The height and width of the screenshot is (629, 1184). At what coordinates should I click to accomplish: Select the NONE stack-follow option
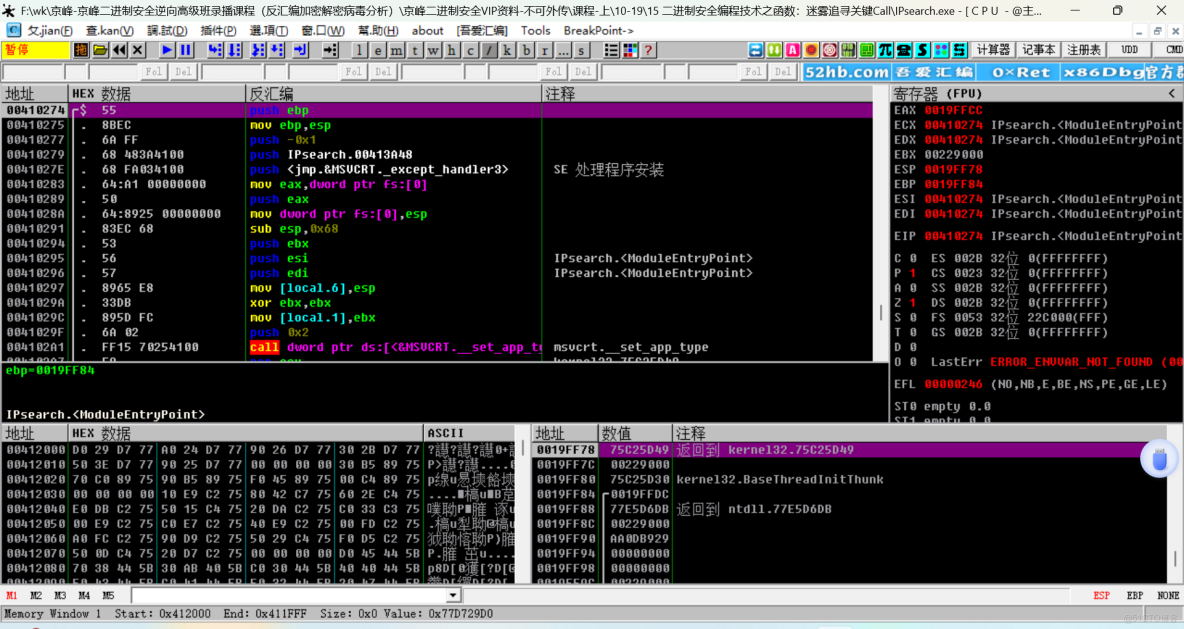coord(1168,596)
